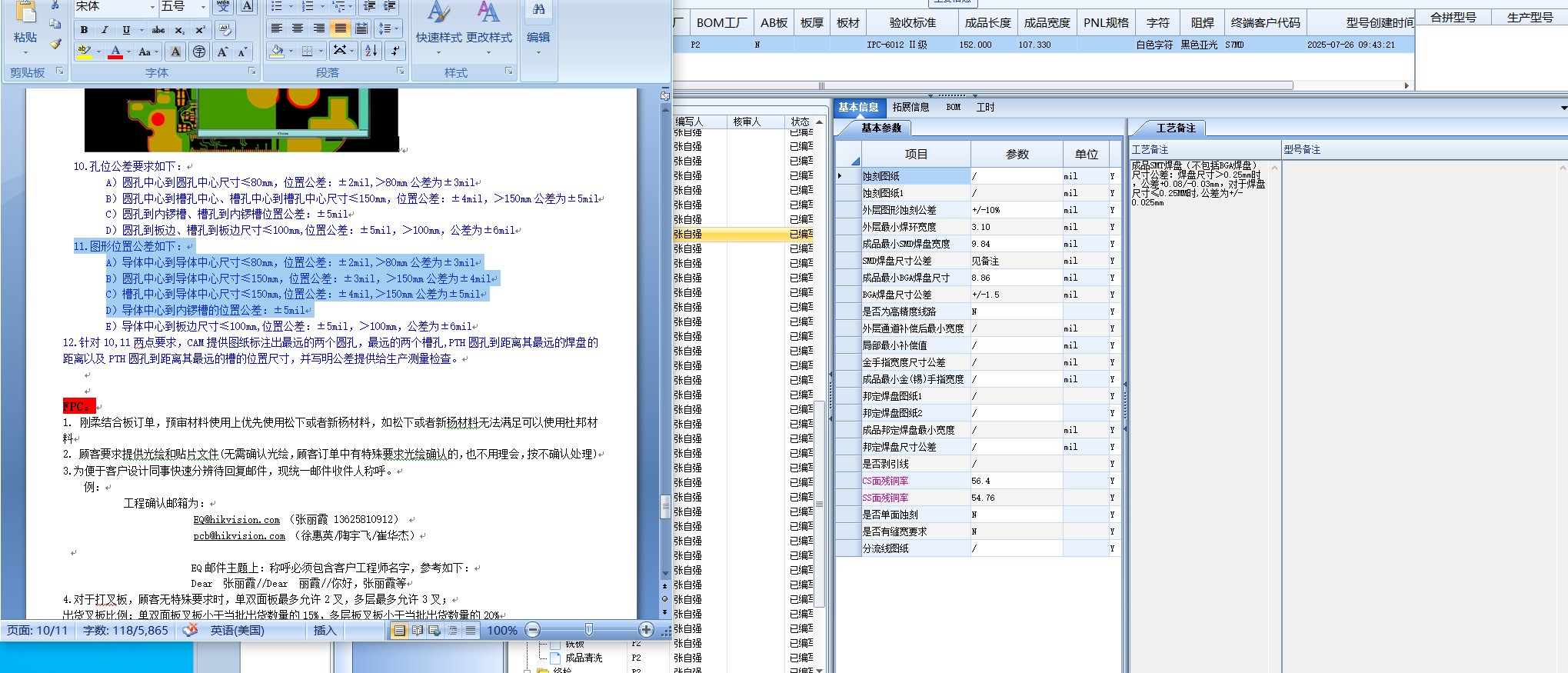Image resolution: width=1568 pixels, height=673 pixels.
Task: Click the zoom out minus button
Action: 532,630
